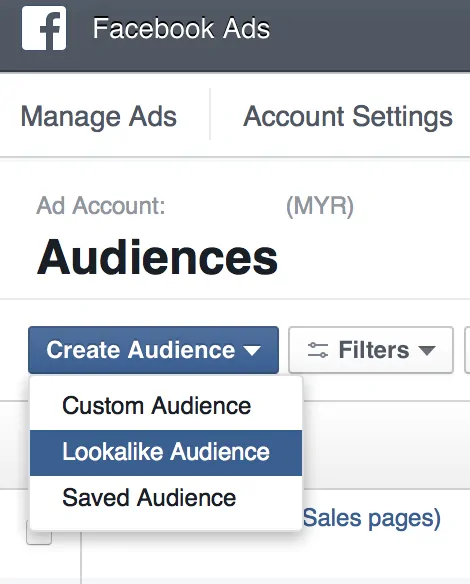
Task: Open the Manage Ads tab
Action: pyautogui.click(x=99, y=117)
